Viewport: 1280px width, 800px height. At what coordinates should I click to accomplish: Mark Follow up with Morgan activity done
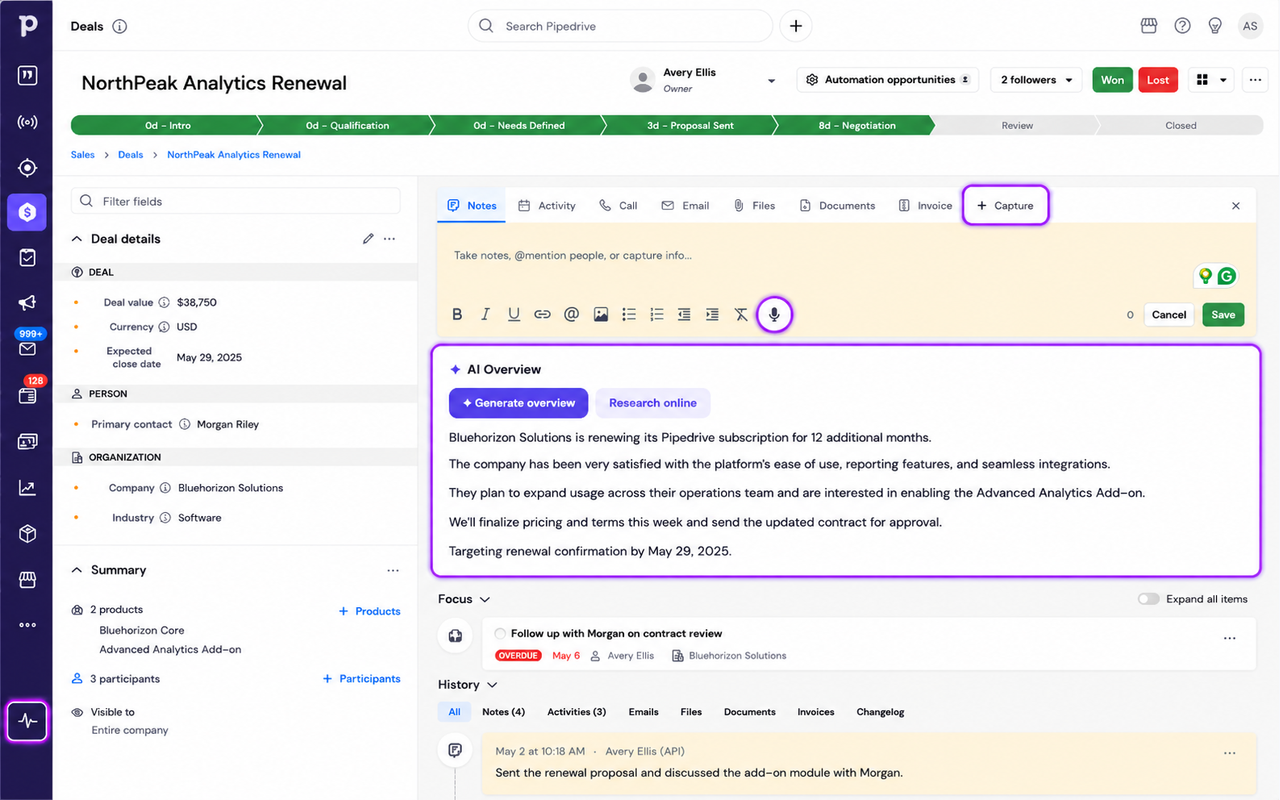point(500,634)
